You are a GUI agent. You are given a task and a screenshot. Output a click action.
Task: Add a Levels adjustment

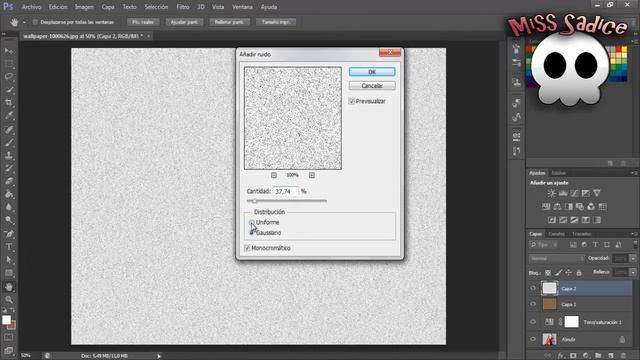point(563,193)
